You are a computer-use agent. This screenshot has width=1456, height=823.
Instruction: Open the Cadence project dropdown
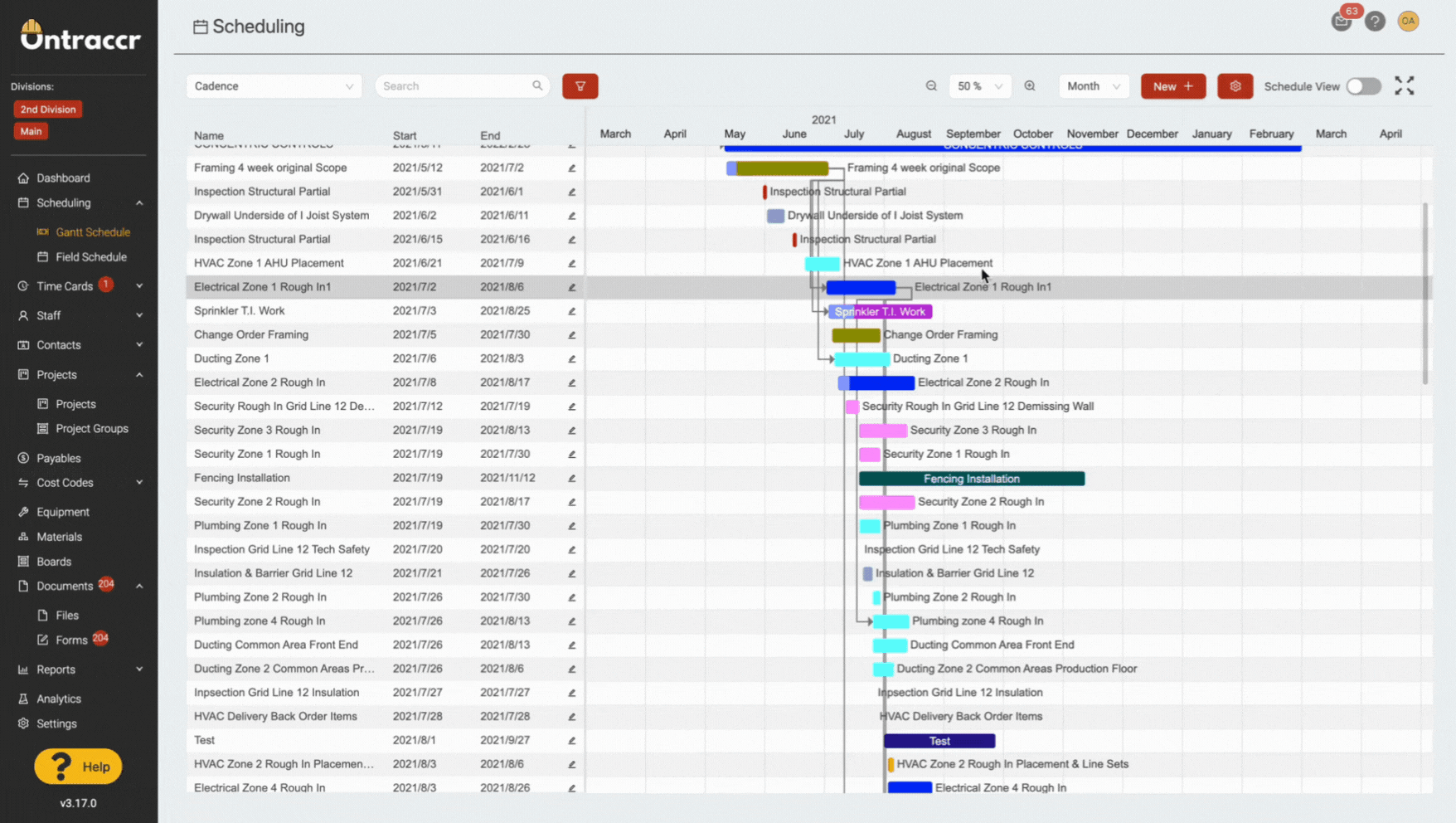coord(274,86)
